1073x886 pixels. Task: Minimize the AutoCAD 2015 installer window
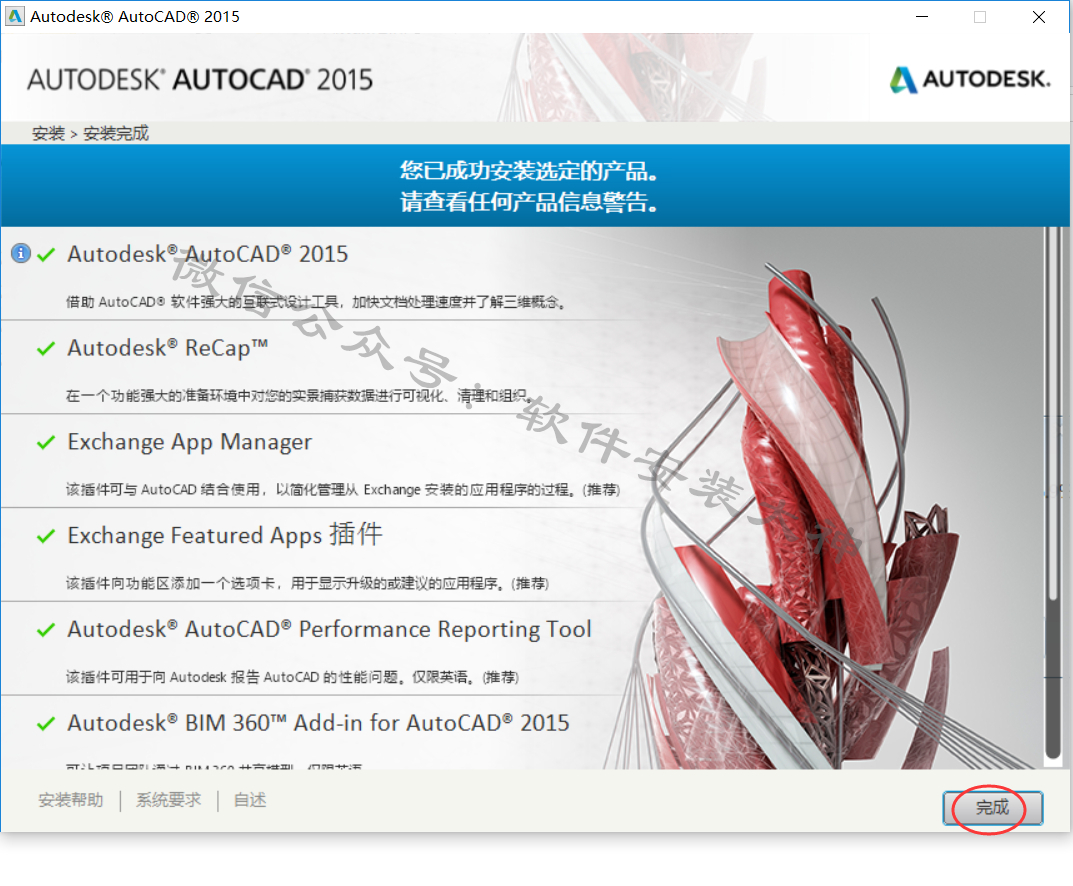(x=922, y=16)
